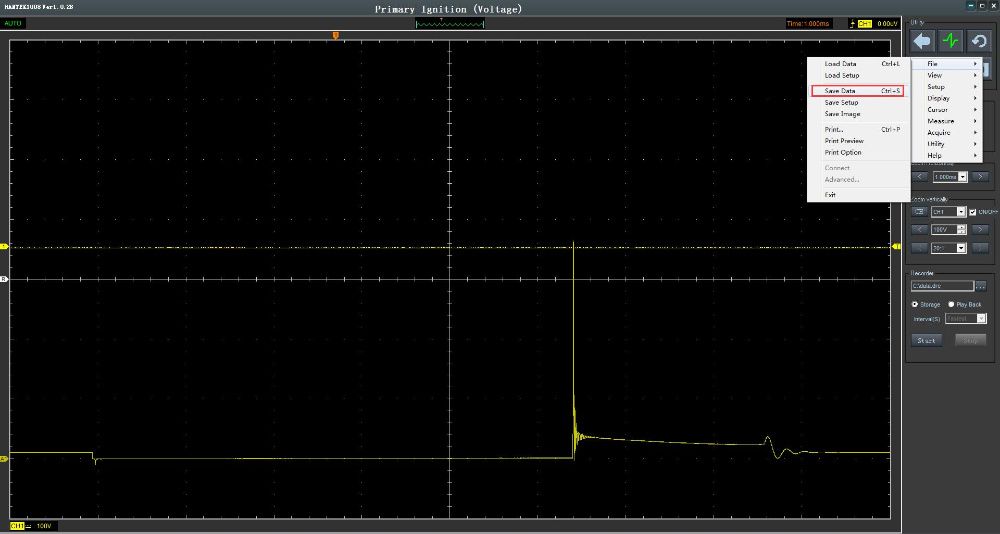This screenshot has width=1000, height=534.
Task: Toggle the CH1 ON/OFF checkbox
Action: pos(972,212)
